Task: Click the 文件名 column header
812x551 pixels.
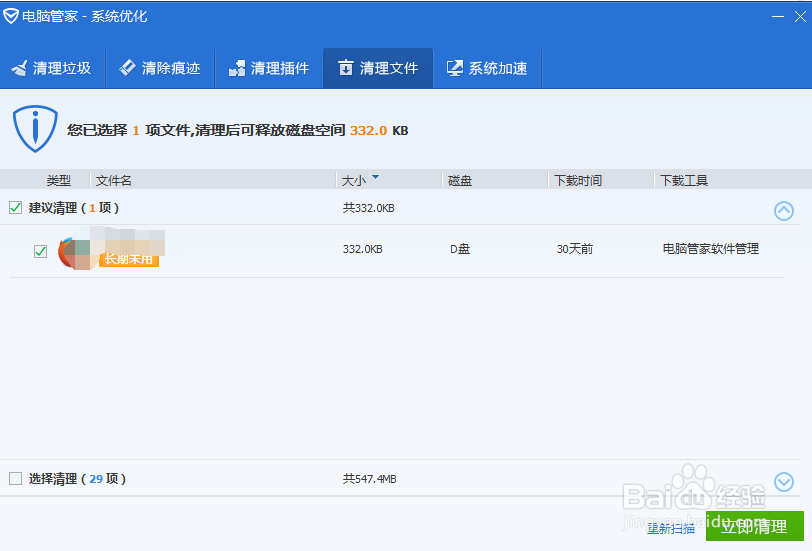Action: pyautogui.click(x=113, y=180)
